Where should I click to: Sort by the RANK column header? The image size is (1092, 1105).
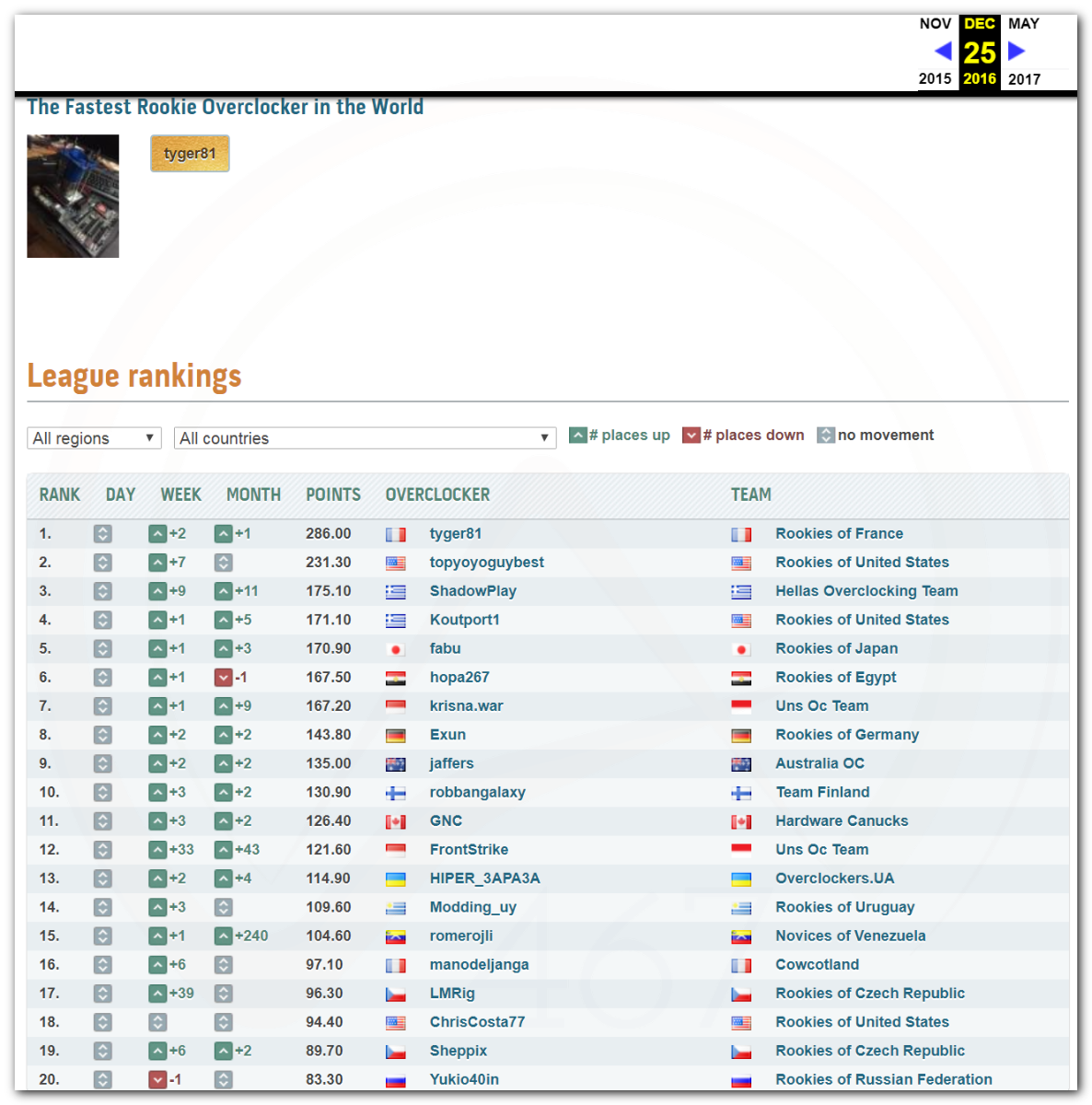60,494
